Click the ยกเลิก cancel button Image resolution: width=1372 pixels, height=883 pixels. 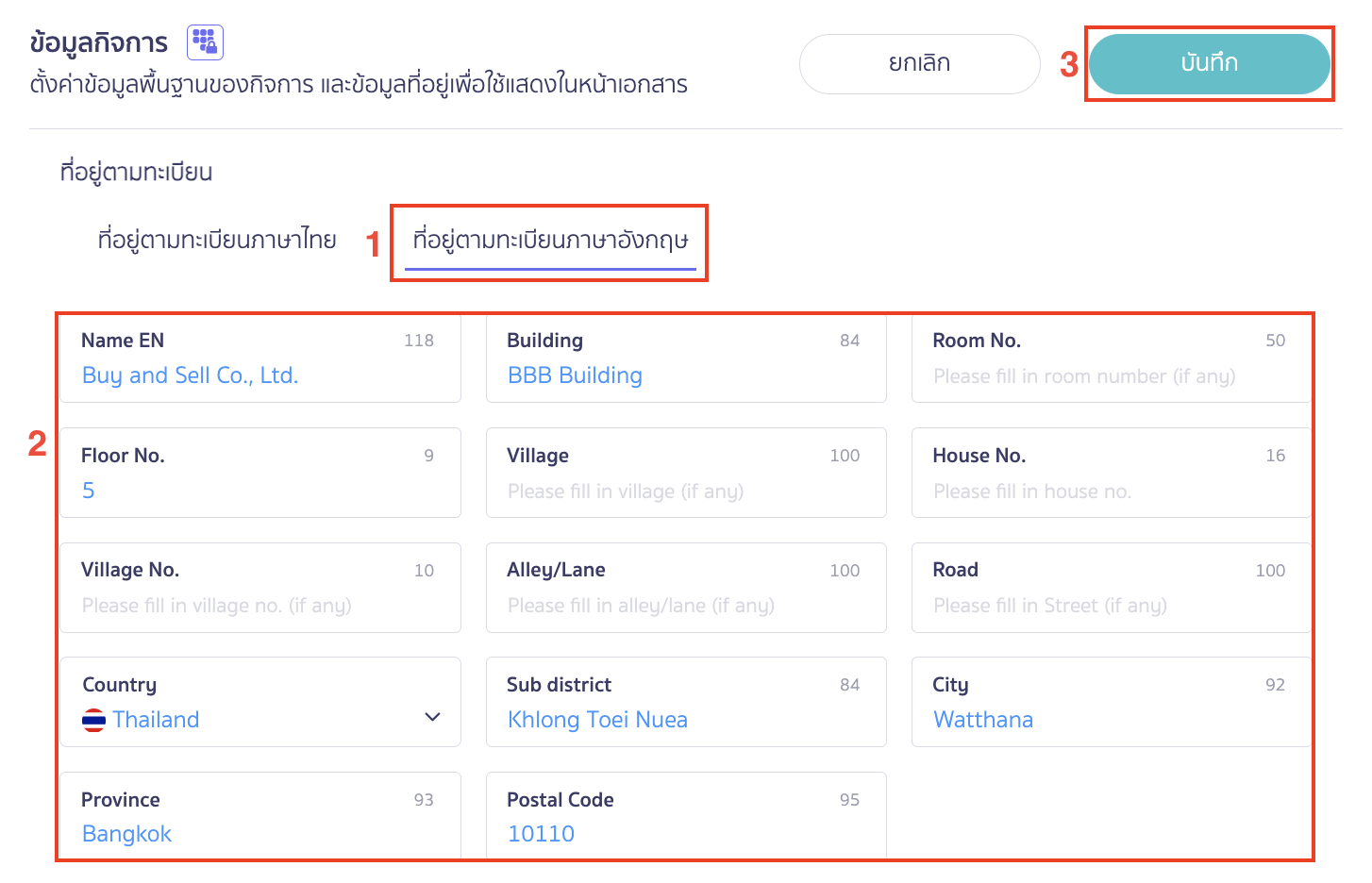(918, 63)
